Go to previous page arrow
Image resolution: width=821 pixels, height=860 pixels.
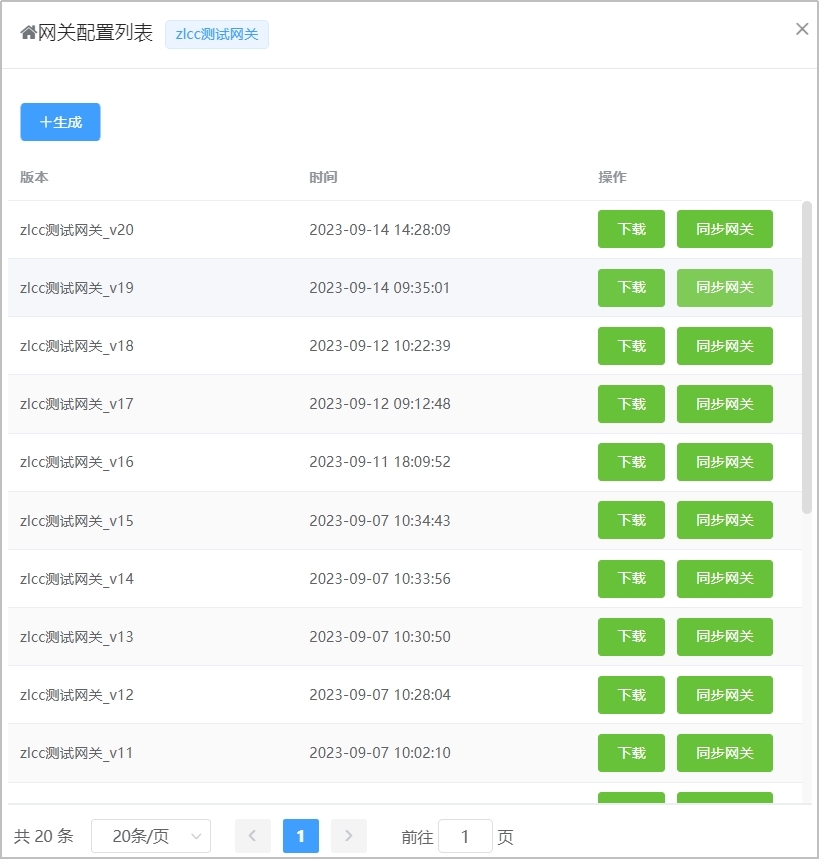click(252, 836)
